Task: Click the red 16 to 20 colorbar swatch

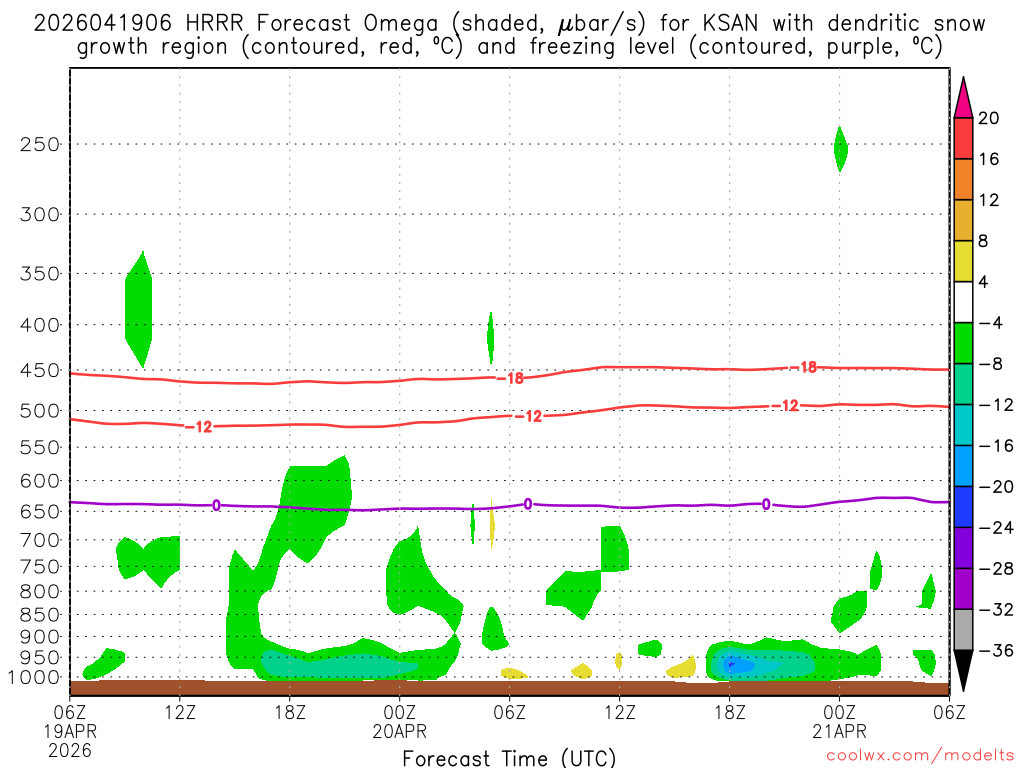Action: point(963,138)
